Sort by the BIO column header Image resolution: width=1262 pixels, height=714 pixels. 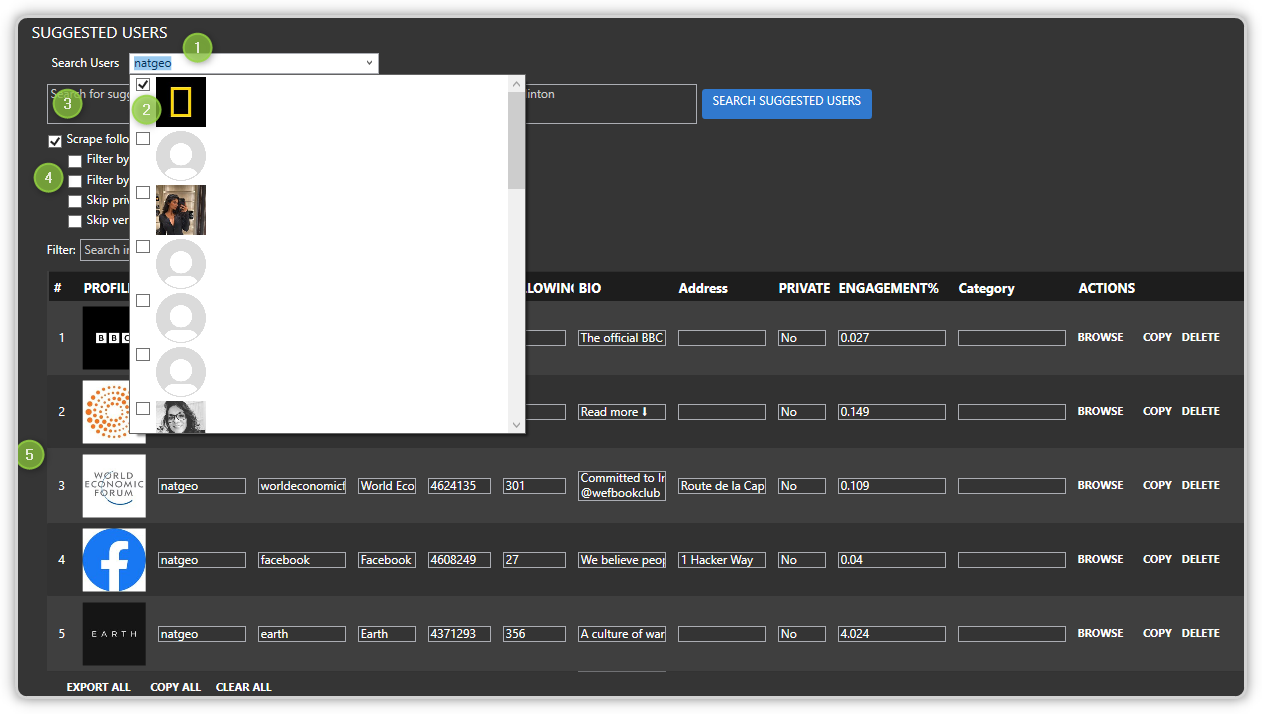click(590, 288)
